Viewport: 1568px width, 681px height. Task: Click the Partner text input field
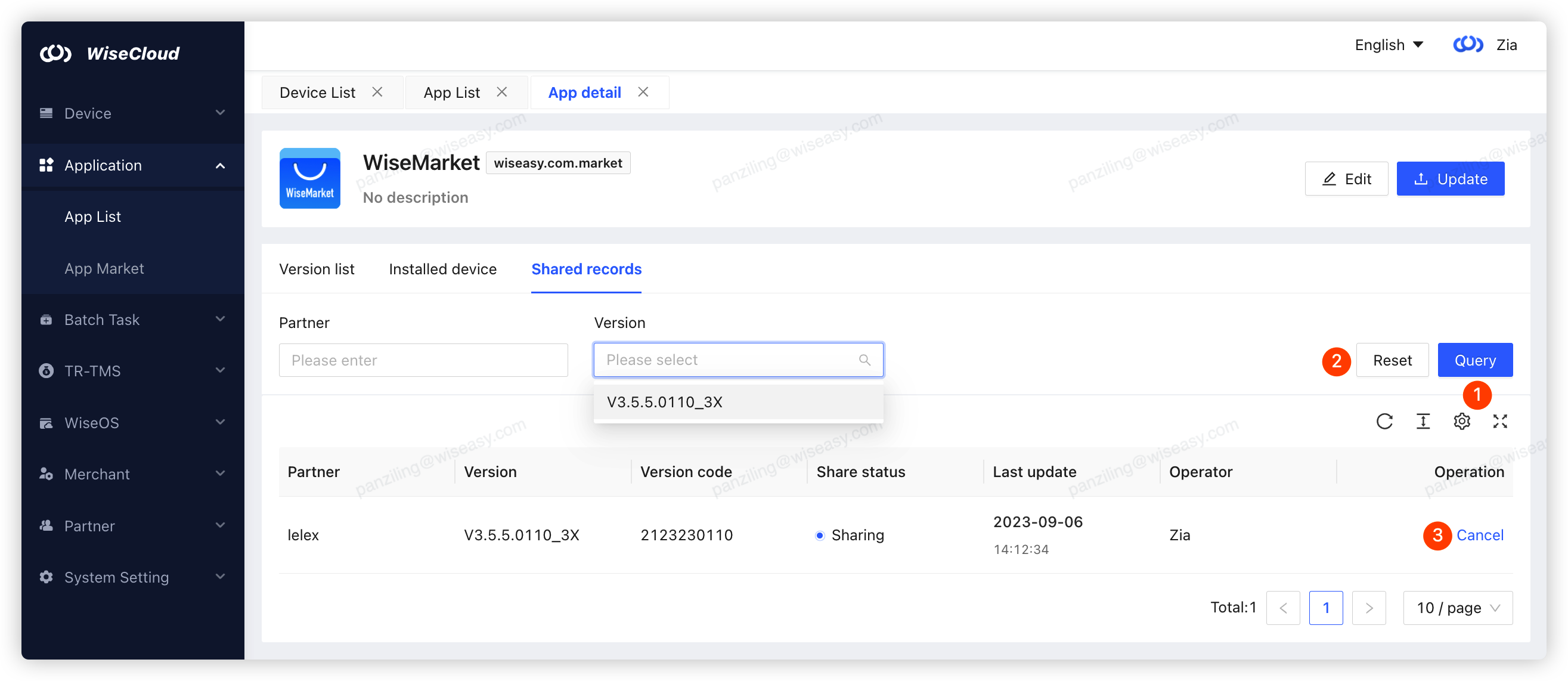(x=423, y=360)
